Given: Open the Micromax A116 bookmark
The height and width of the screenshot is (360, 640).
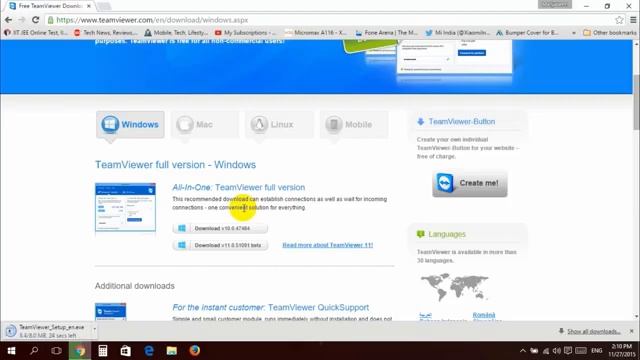Looking at the screenshot, I should tap(316, 33).
